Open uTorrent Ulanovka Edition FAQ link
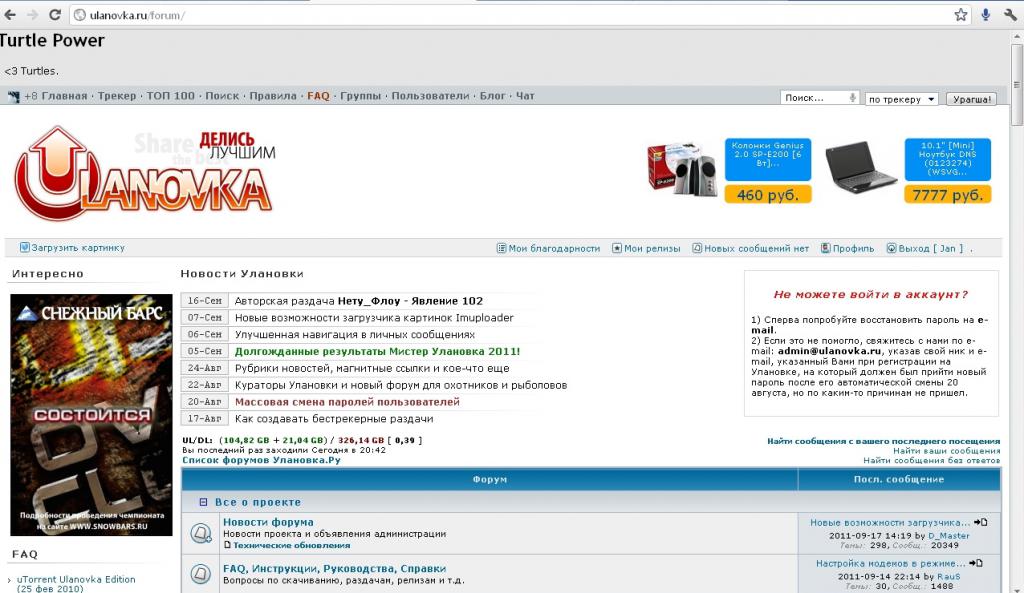1024x593 pixels. (76, 584)
